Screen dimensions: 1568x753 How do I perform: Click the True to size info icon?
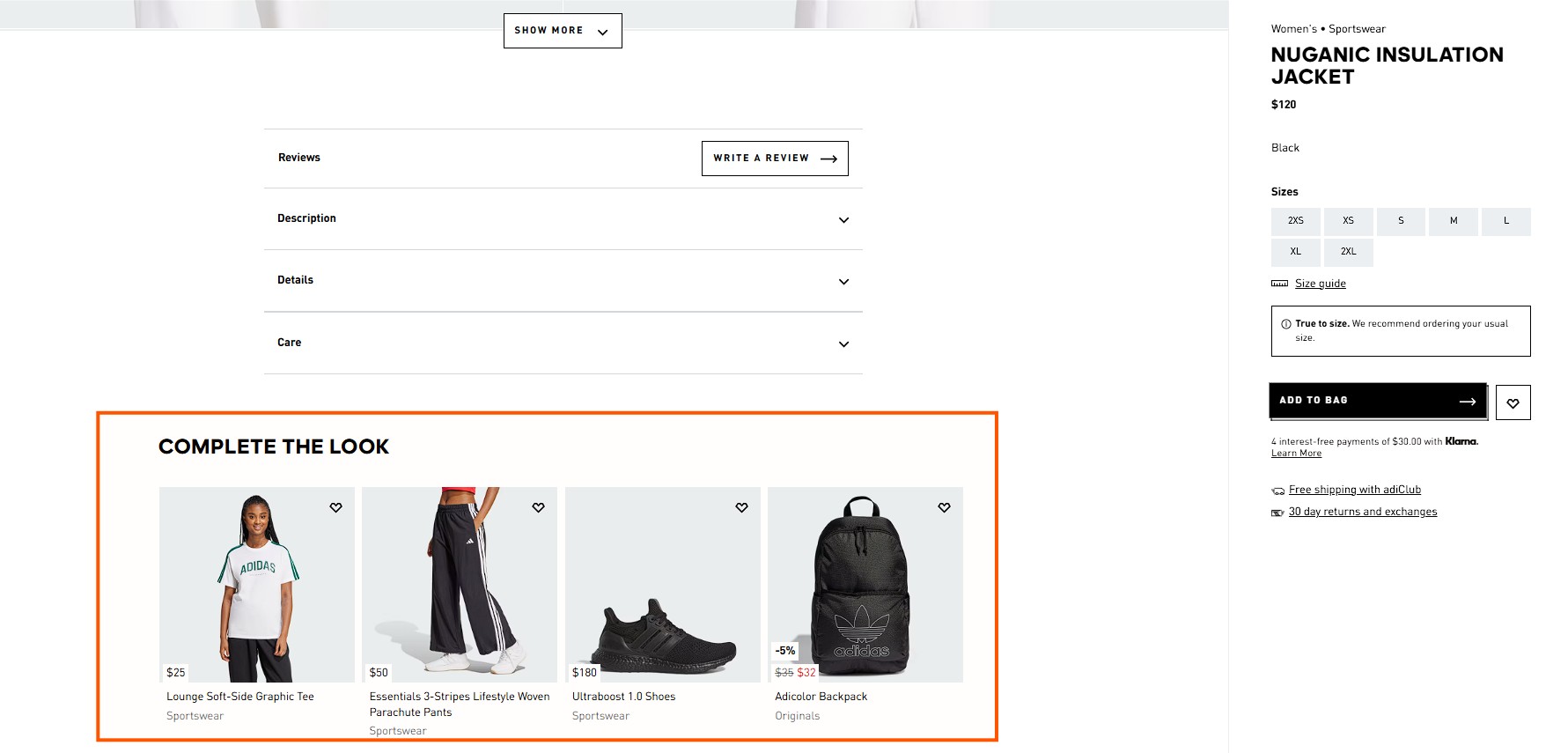(1285, 324)
